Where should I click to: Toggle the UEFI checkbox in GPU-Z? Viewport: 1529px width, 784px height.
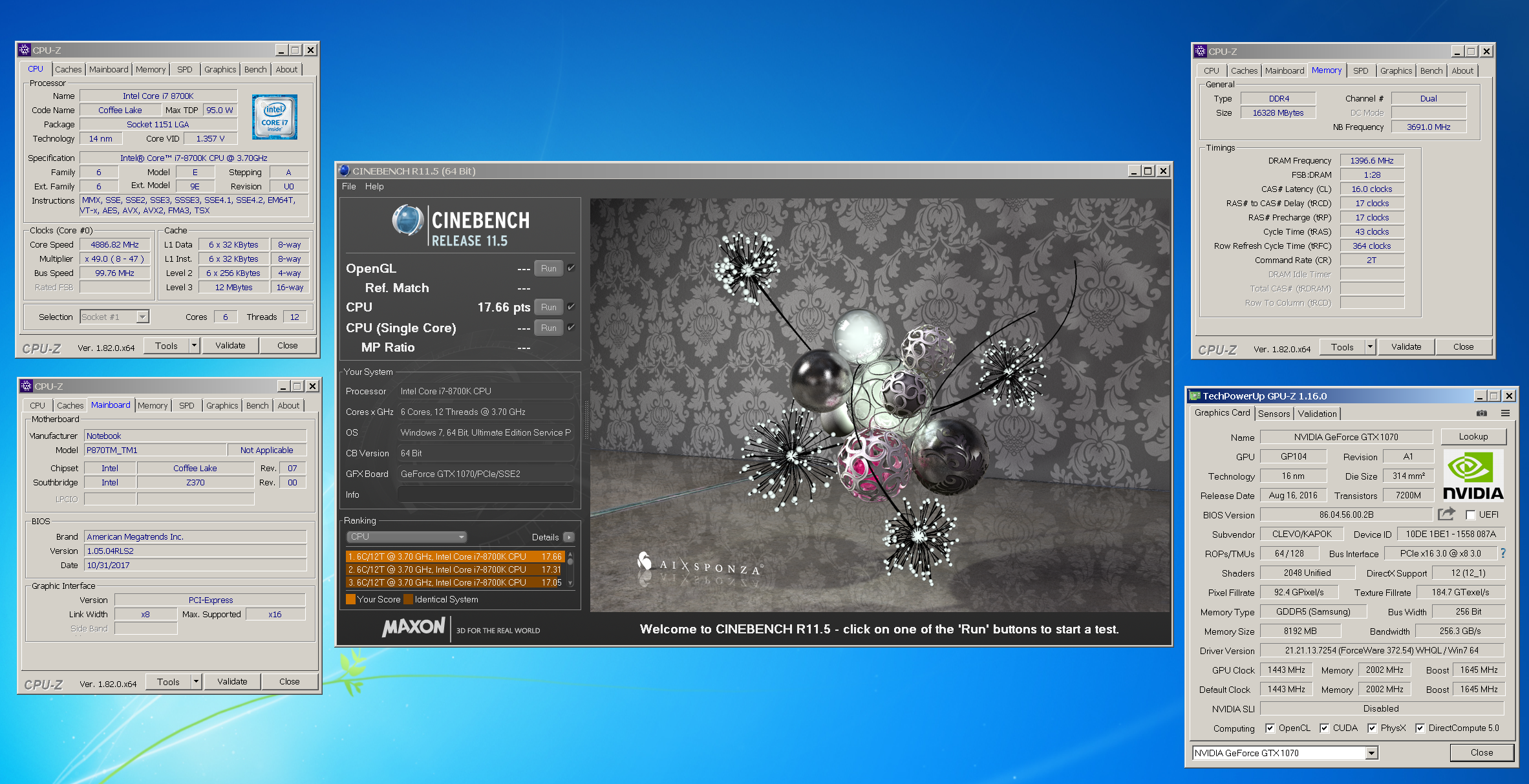[x=1470, y=515]
